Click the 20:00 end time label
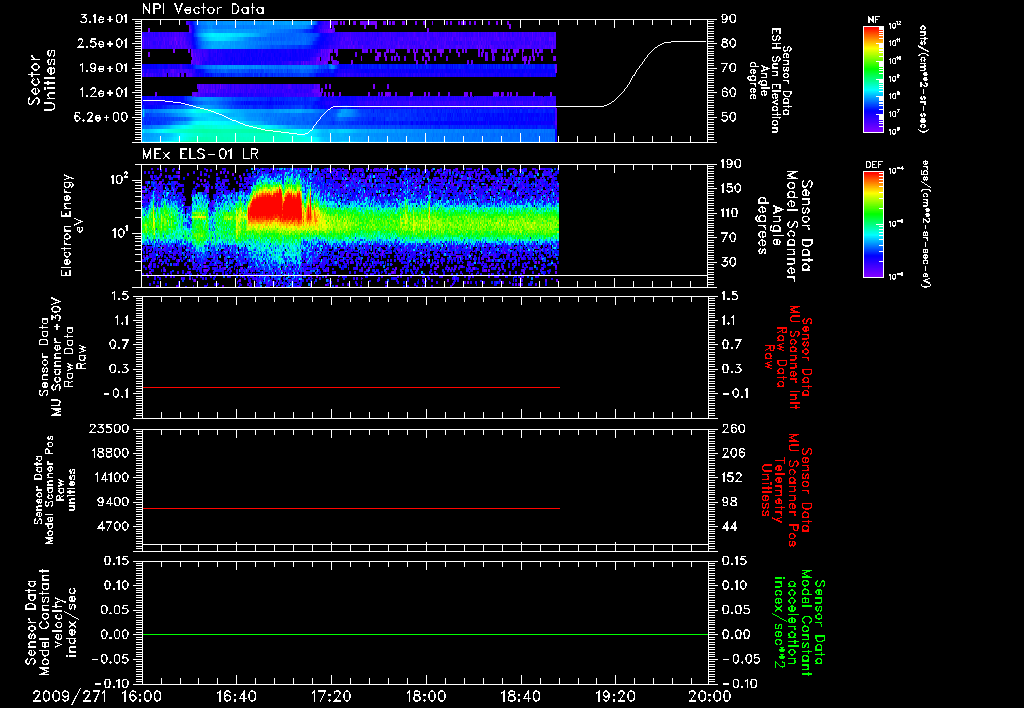Viewport: 1024px width, 708px height. pyautogui.click(x=711, y=696)
